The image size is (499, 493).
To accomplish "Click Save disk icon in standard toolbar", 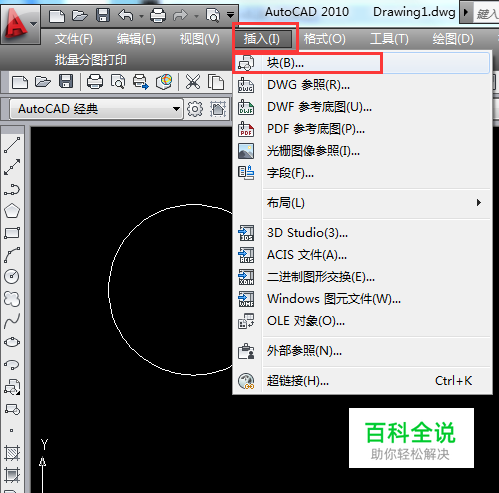I will [66, 82].
